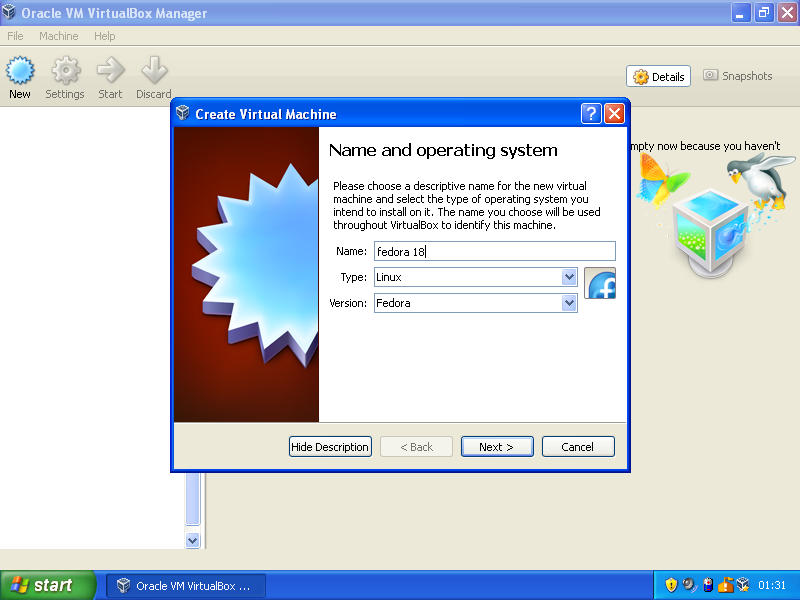Click the taskbar clock showing 01:31
The width and height of the screenshot is (800, 600).
[x=771, y=585]
